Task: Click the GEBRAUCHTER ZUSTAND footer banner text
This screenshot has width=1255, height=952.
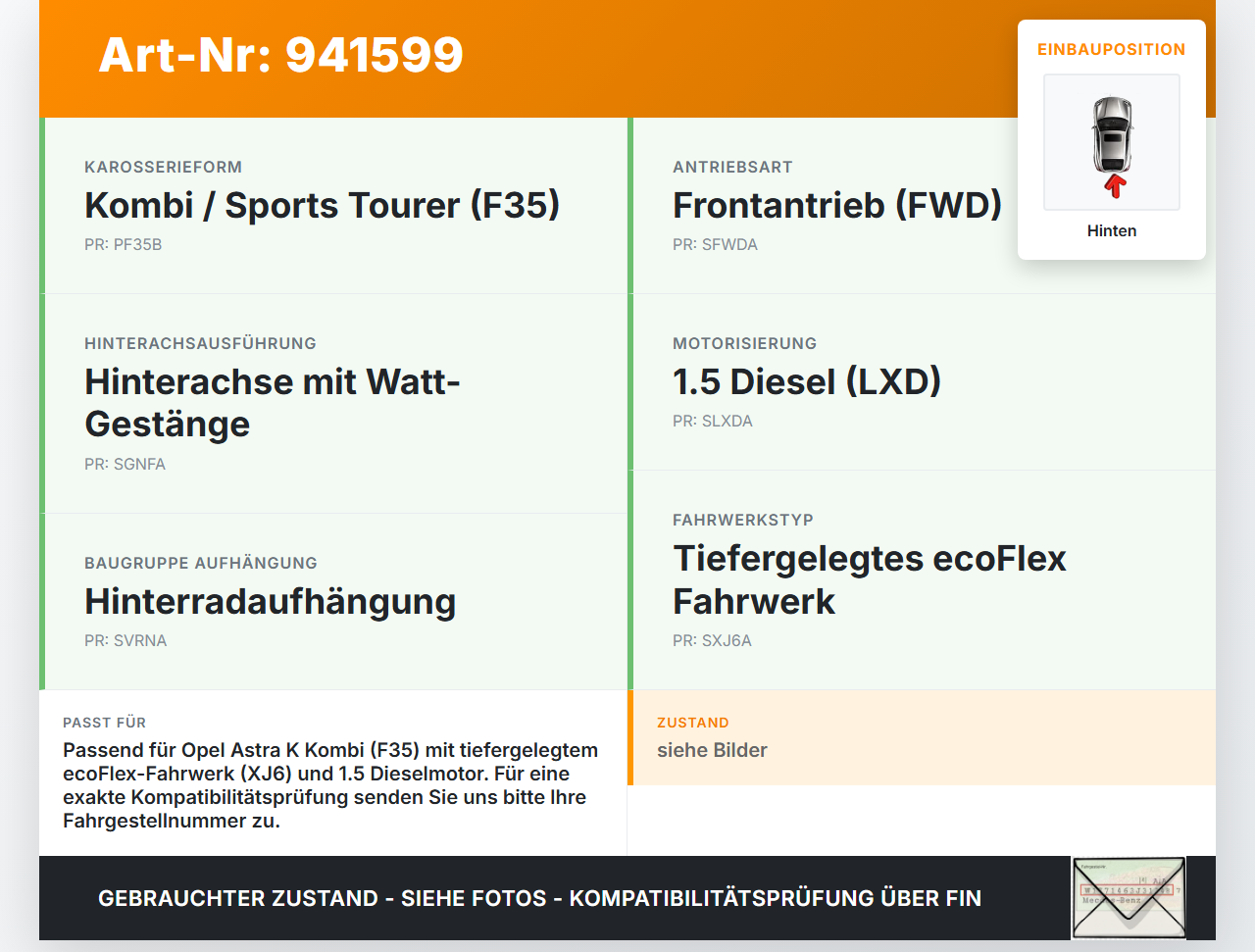Action: point(539,898)
